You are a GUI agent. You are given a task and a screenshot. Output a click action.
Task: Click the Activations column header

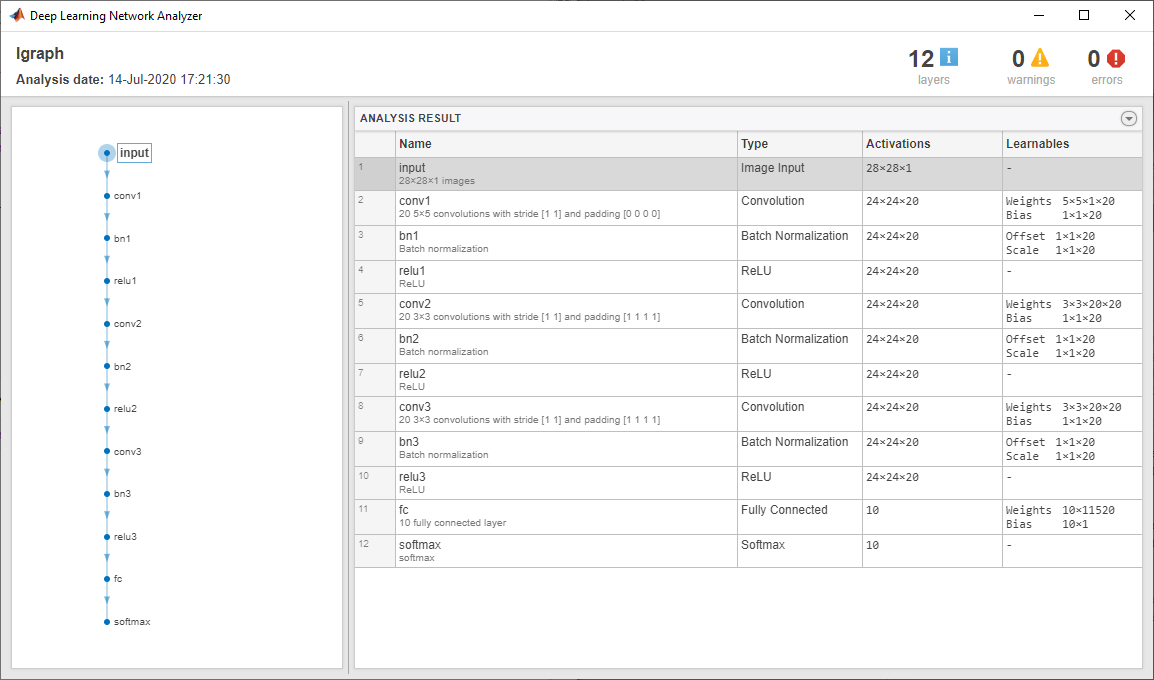pyautogui.click(x=932, y=144)
